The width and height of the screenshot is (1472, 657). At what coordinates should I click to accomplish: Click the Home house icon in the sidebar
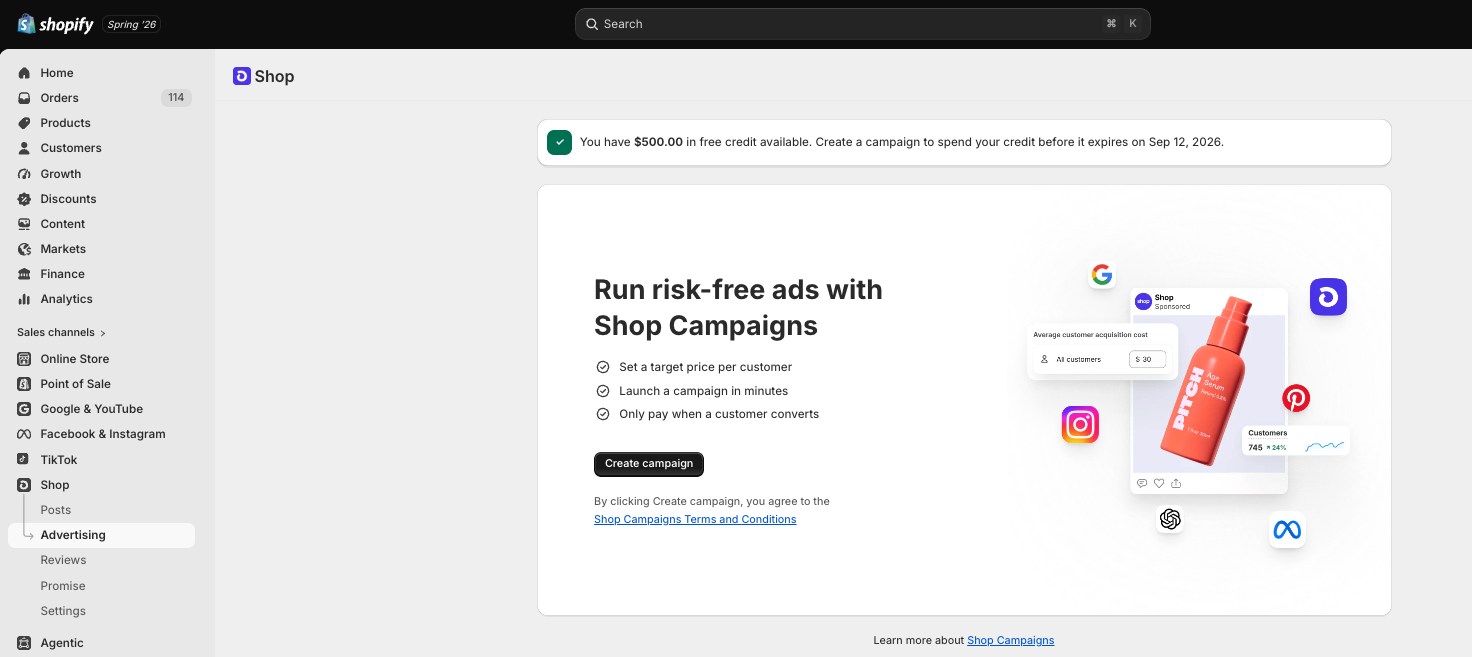click(24, 73)
